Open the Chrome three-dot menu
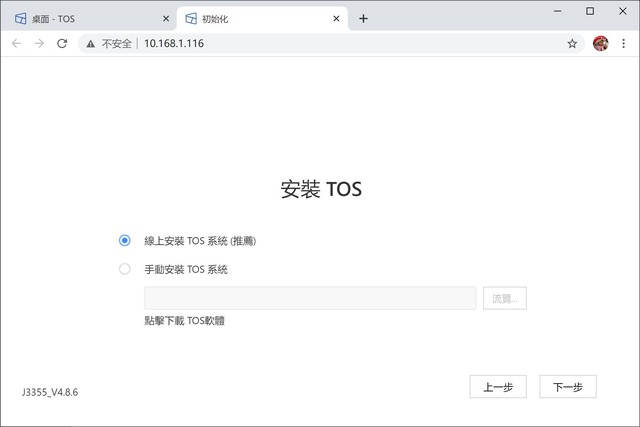The width and height of the screenshot is (640, 427). point(623,43)
